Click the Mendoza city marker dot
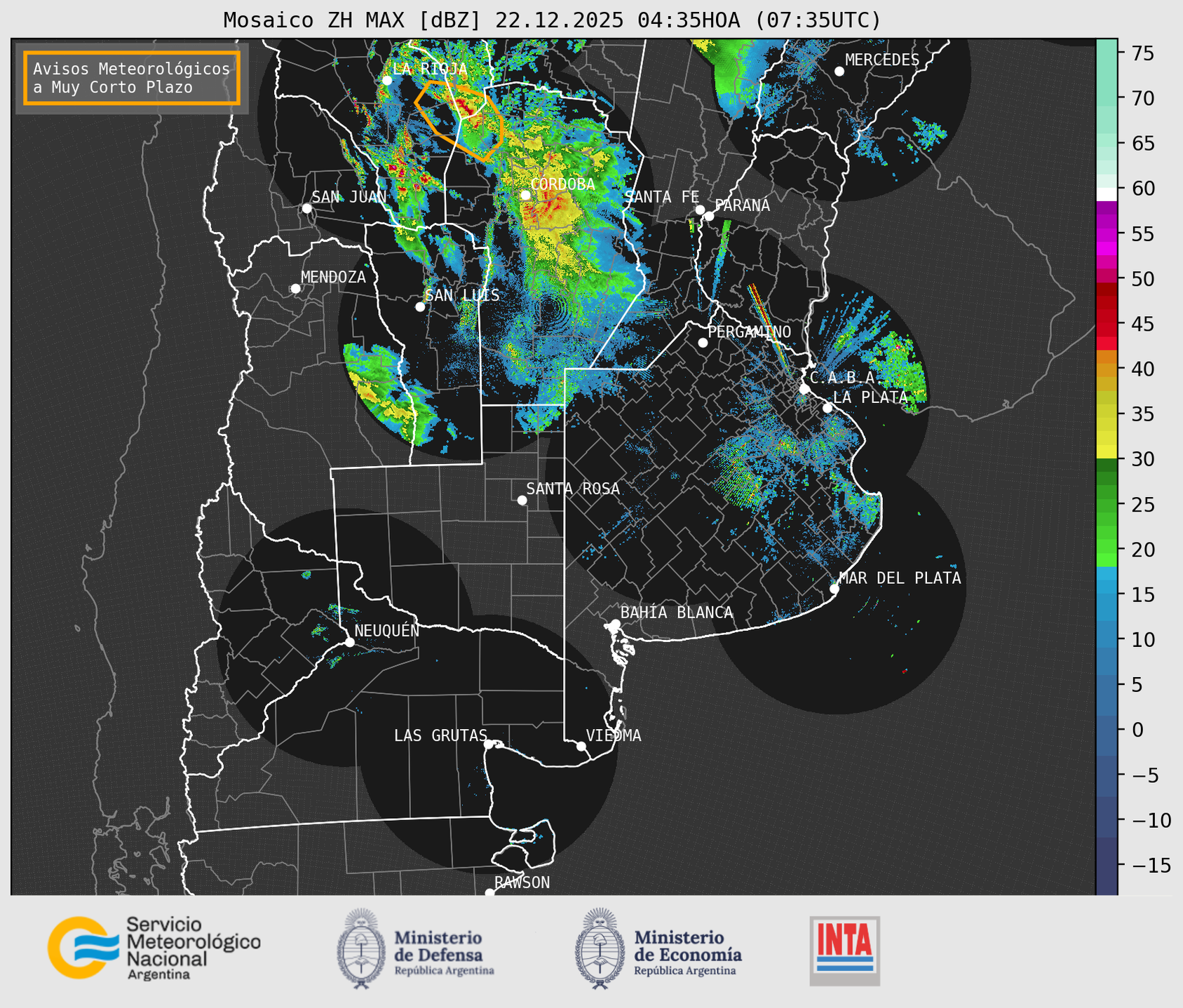Screen dimensions: 1183x1008 tap(295, 289)
